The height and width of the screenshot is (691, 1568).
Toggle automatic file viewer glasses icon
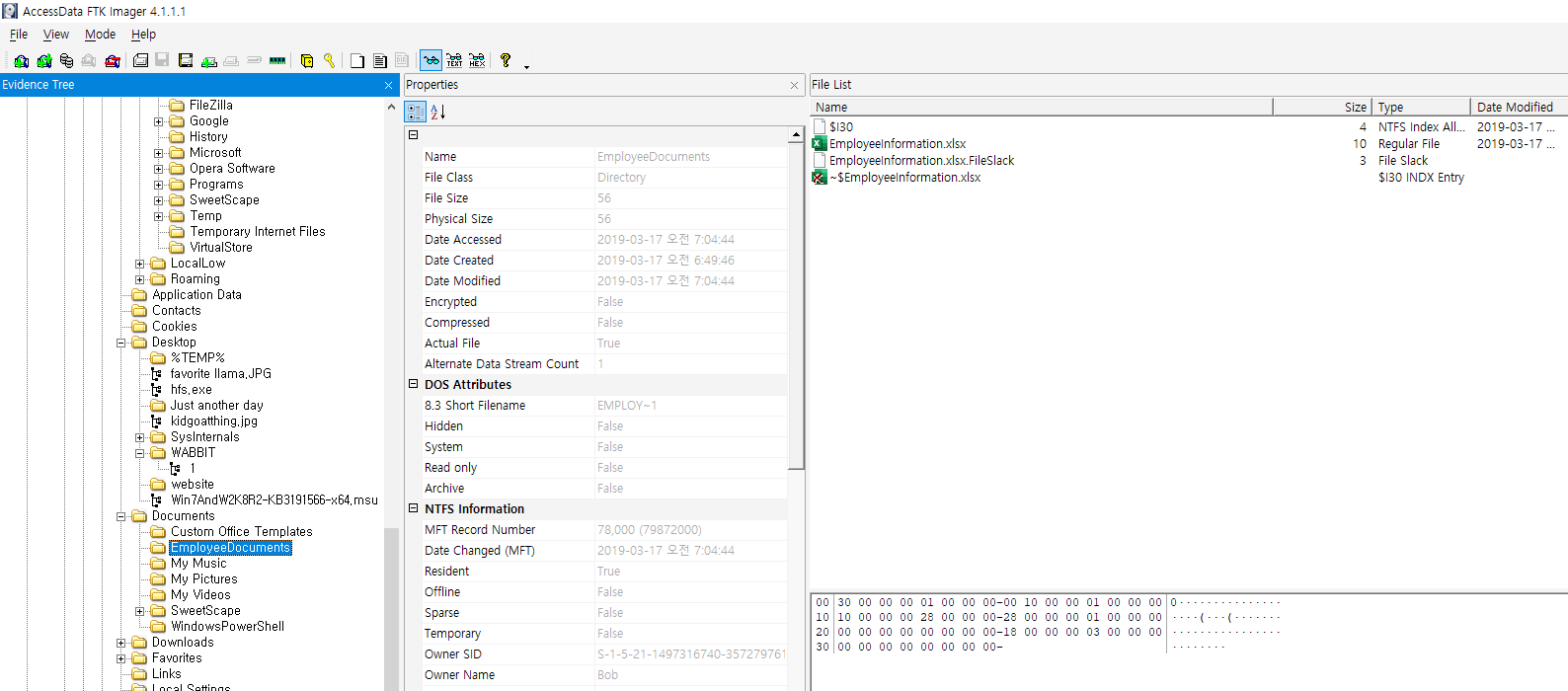coord(431,60)
